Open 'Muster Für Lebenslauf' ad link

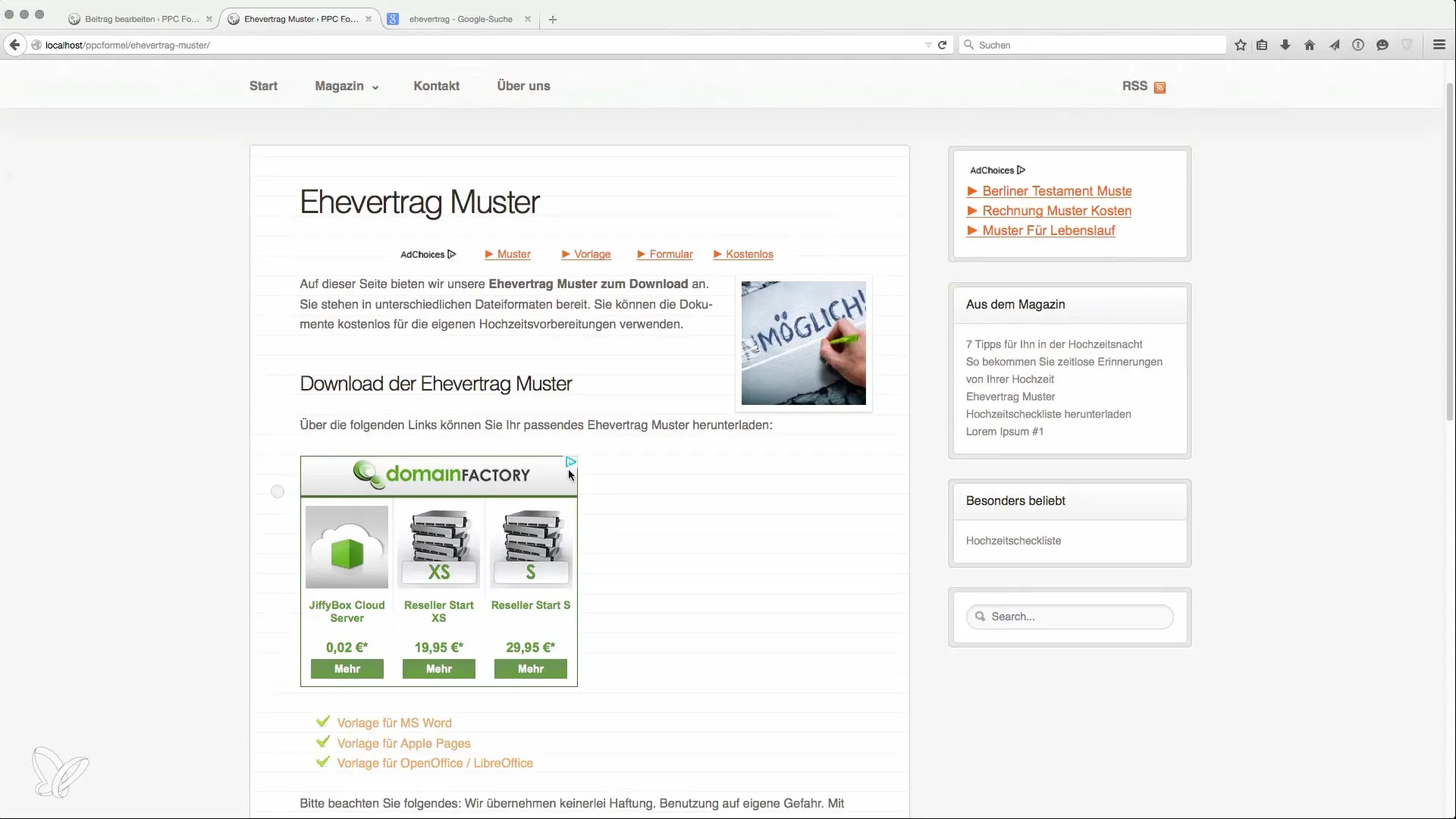(x=1040, y=231)
